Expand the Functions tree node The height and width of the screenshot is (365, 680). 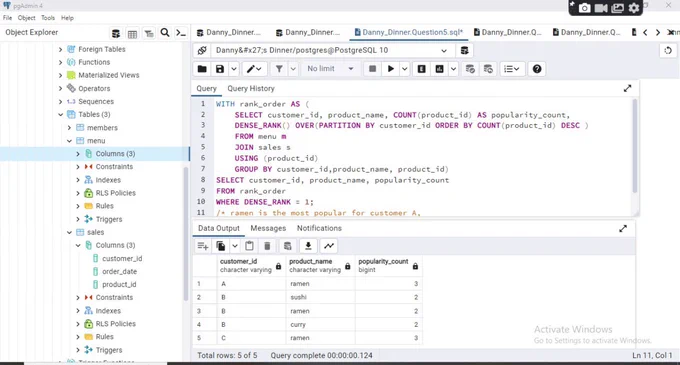(60, 62)
